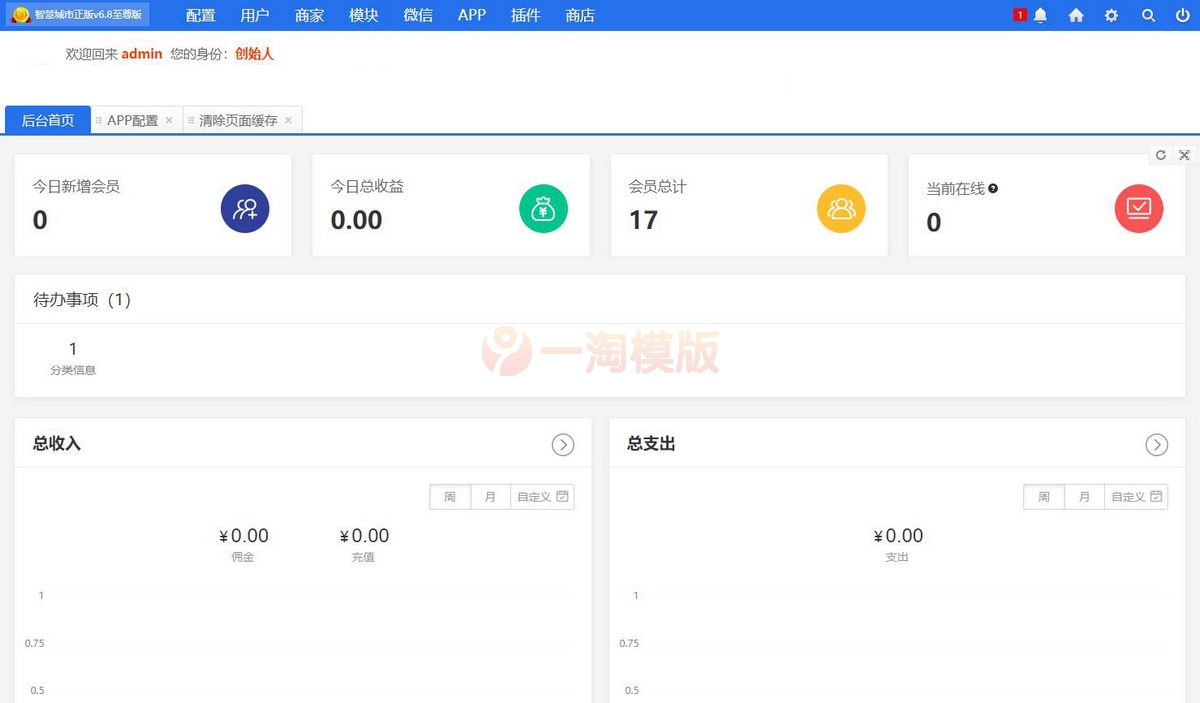
Task: Click the yellow 会员总计 members icon
Action: click(x=841, y=208)
